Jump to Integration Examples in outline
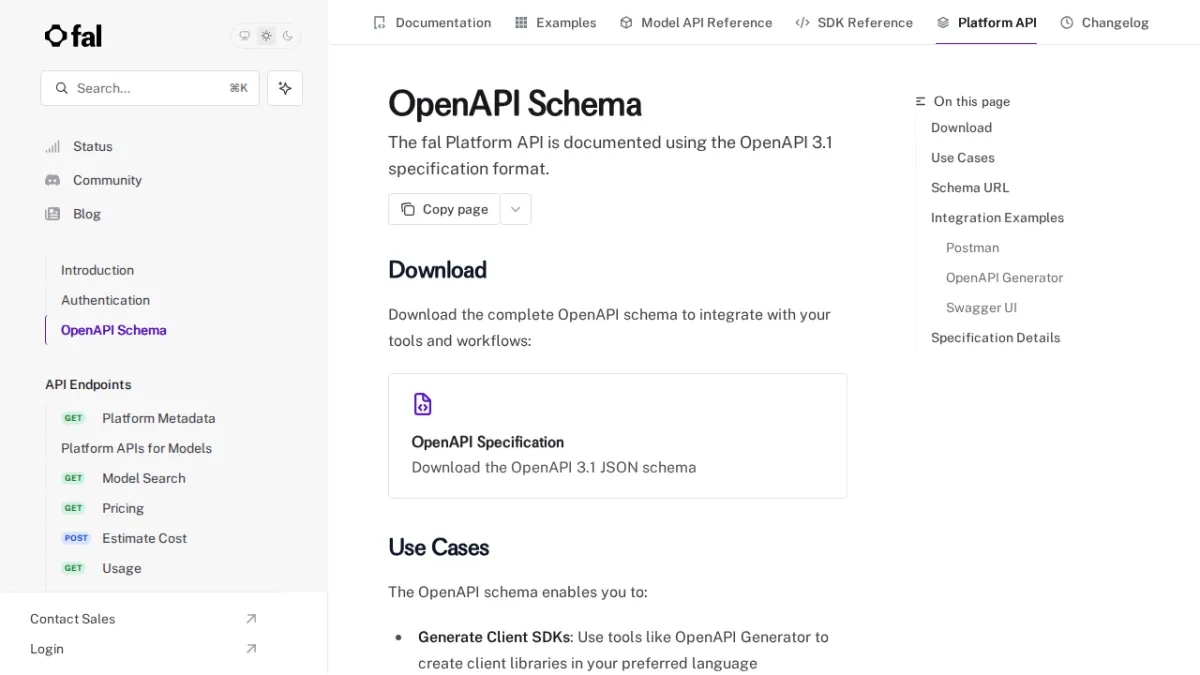 click(997, 217)
